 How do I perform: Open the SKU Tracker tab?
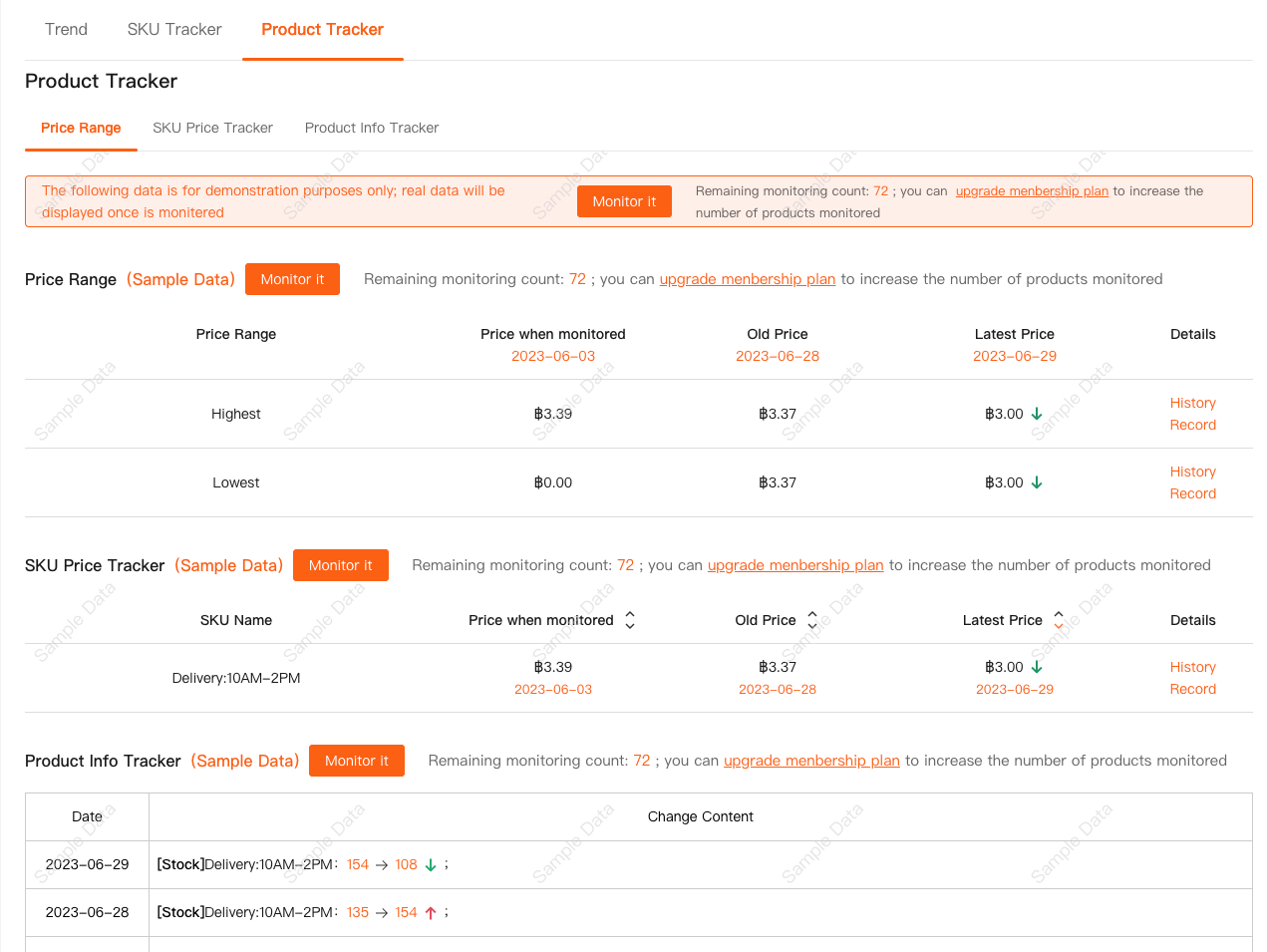coord(174,30)
